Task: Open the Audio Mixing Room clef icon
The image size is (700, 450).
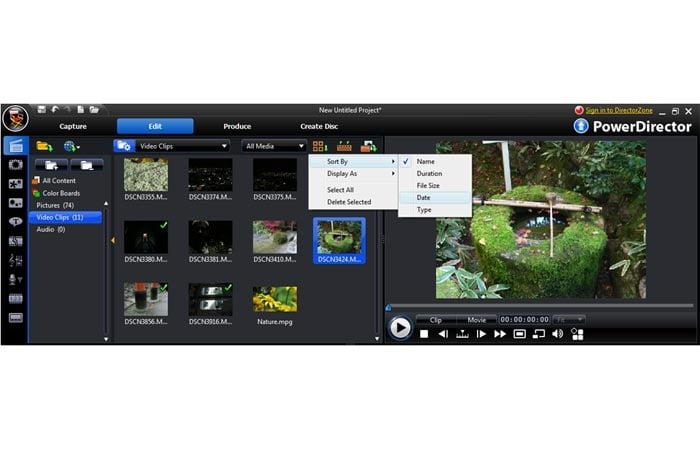Action: pos(16,260)
